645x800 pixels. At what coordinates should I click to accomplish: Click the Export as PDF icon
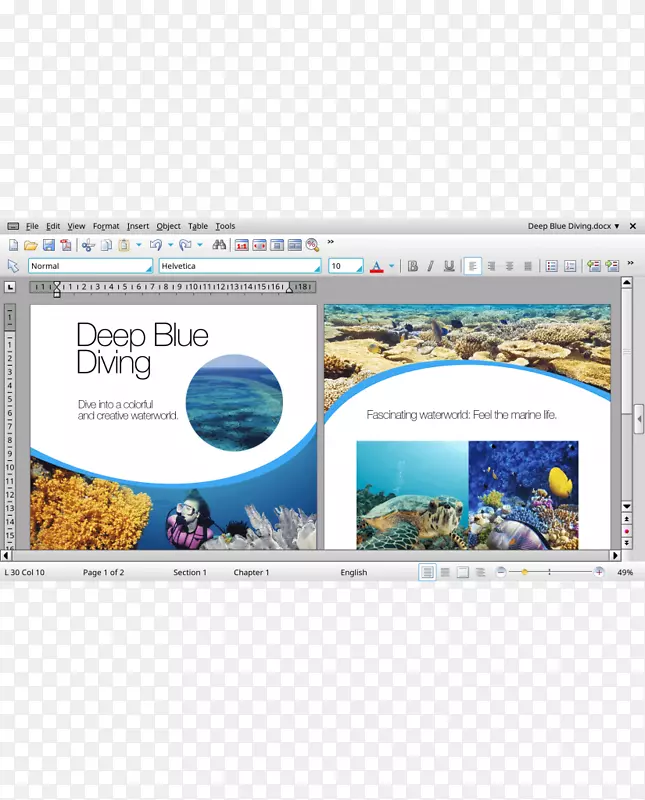66,245
